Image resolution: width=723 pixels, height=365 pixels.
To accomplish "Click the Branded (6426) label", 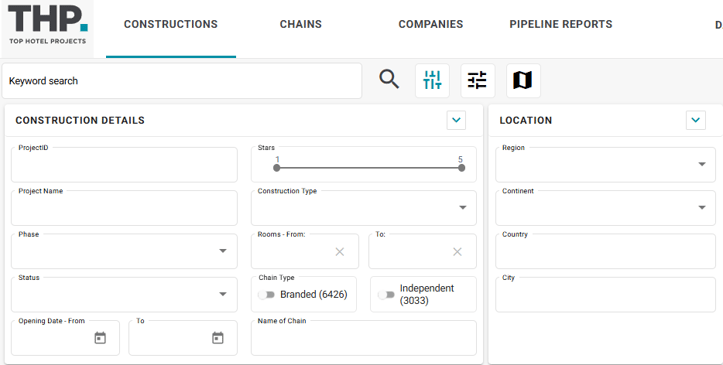I will pos(314,294).
